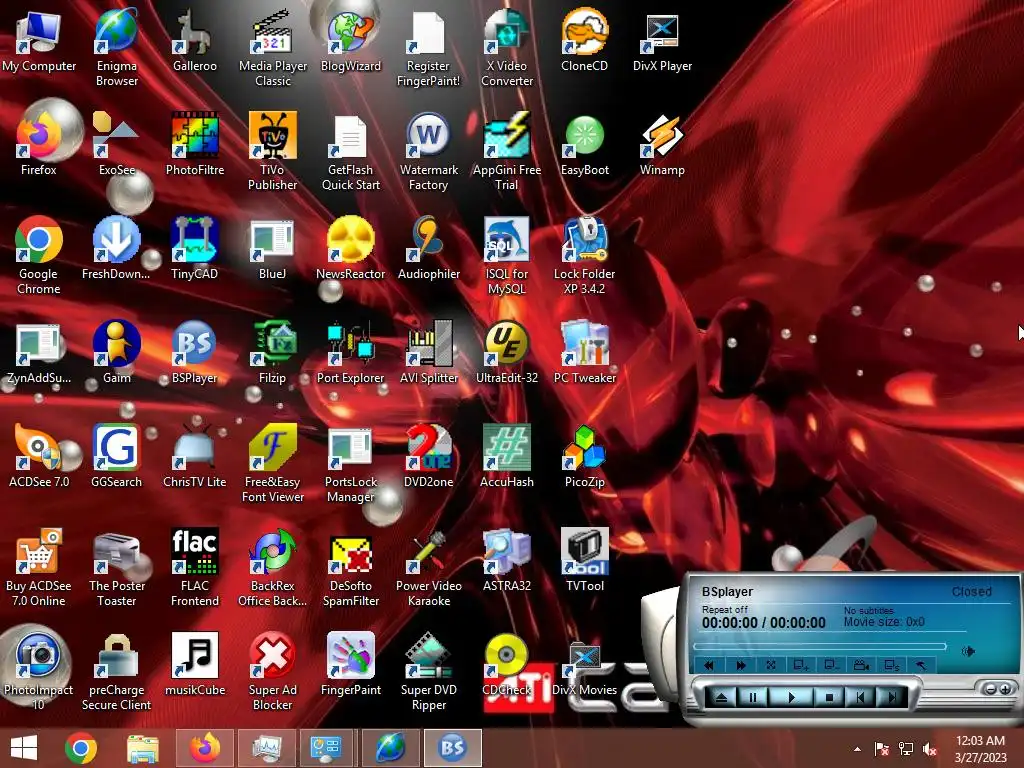Open the taskbar clock showing 12:03 AM

(980, 748)
